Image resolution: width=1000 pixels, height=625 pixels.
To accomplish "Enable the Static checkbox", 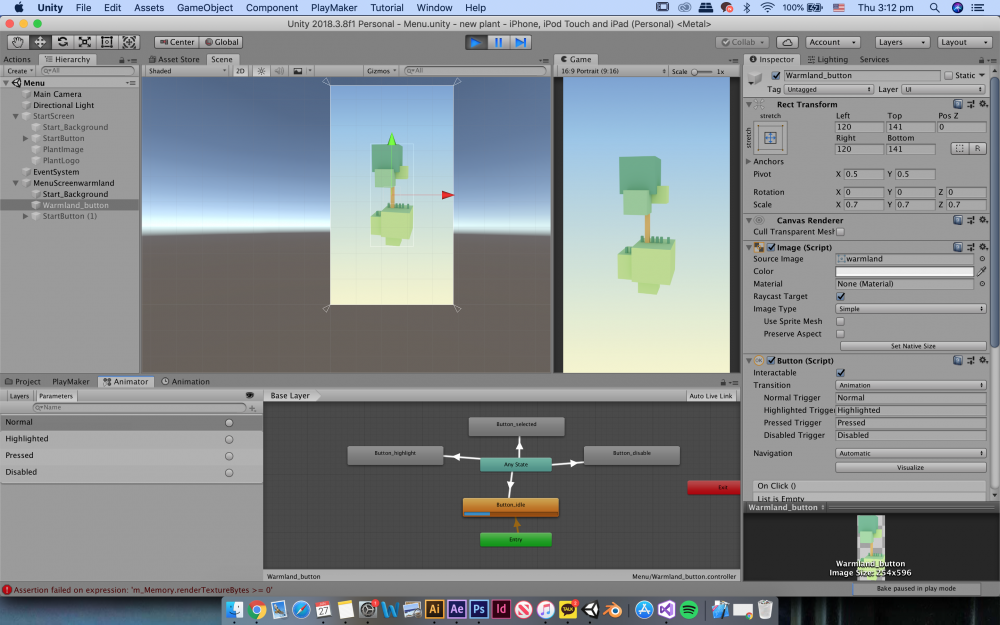I will (x=948, y=76).
